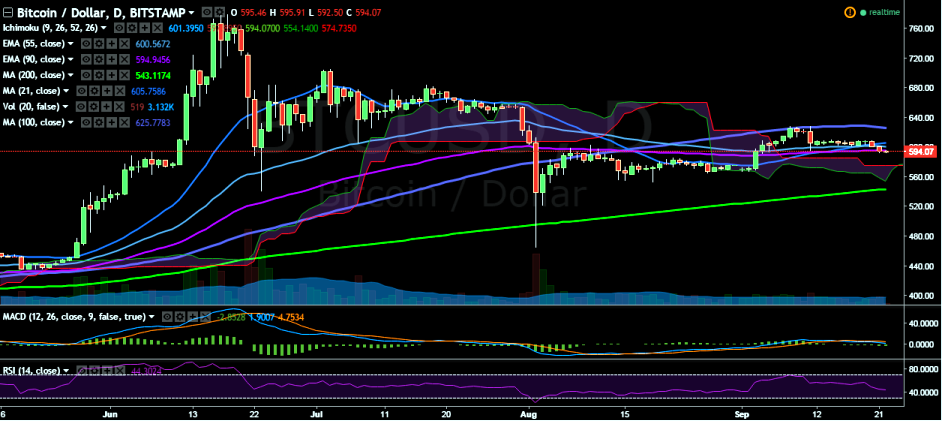
Task: Remove the Ichimoku indicator with its X icon
Action: [x=157, y=28]
